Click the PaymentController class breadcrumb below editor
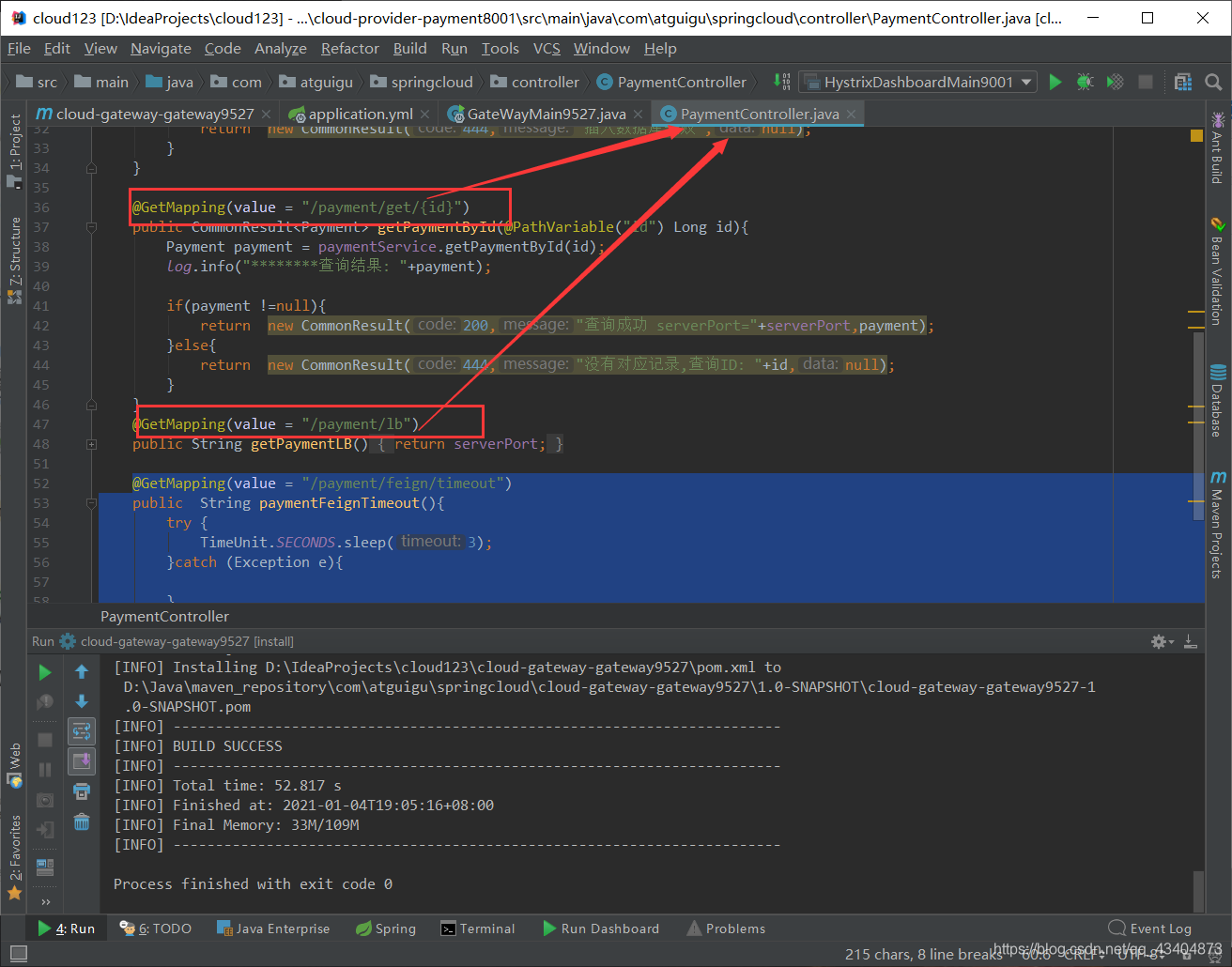This screenshot has height=967, width=1232. click(x=164, y=616)
